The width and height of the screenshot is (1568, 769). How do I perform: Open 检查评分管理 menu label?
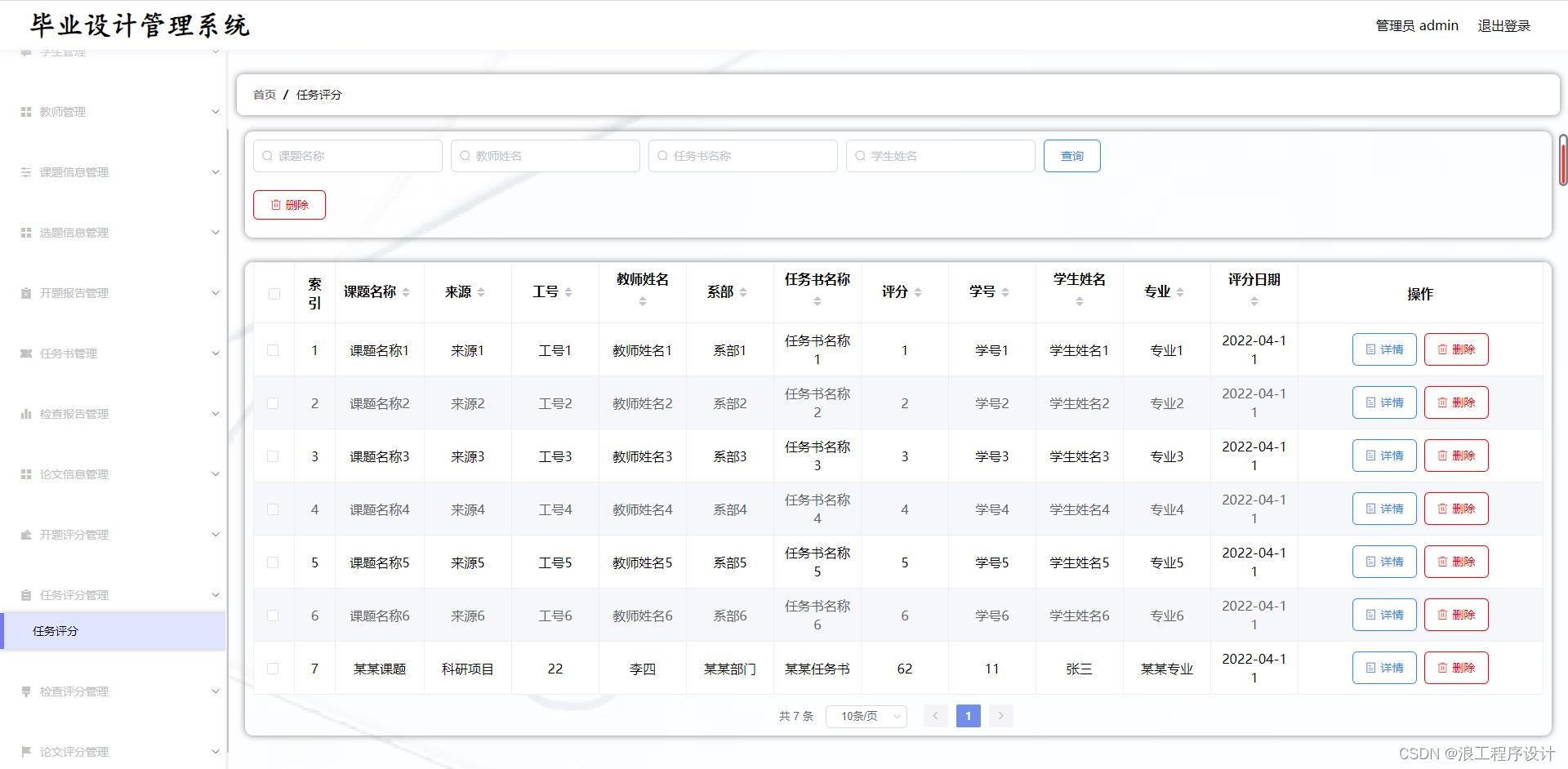point(74,691)
